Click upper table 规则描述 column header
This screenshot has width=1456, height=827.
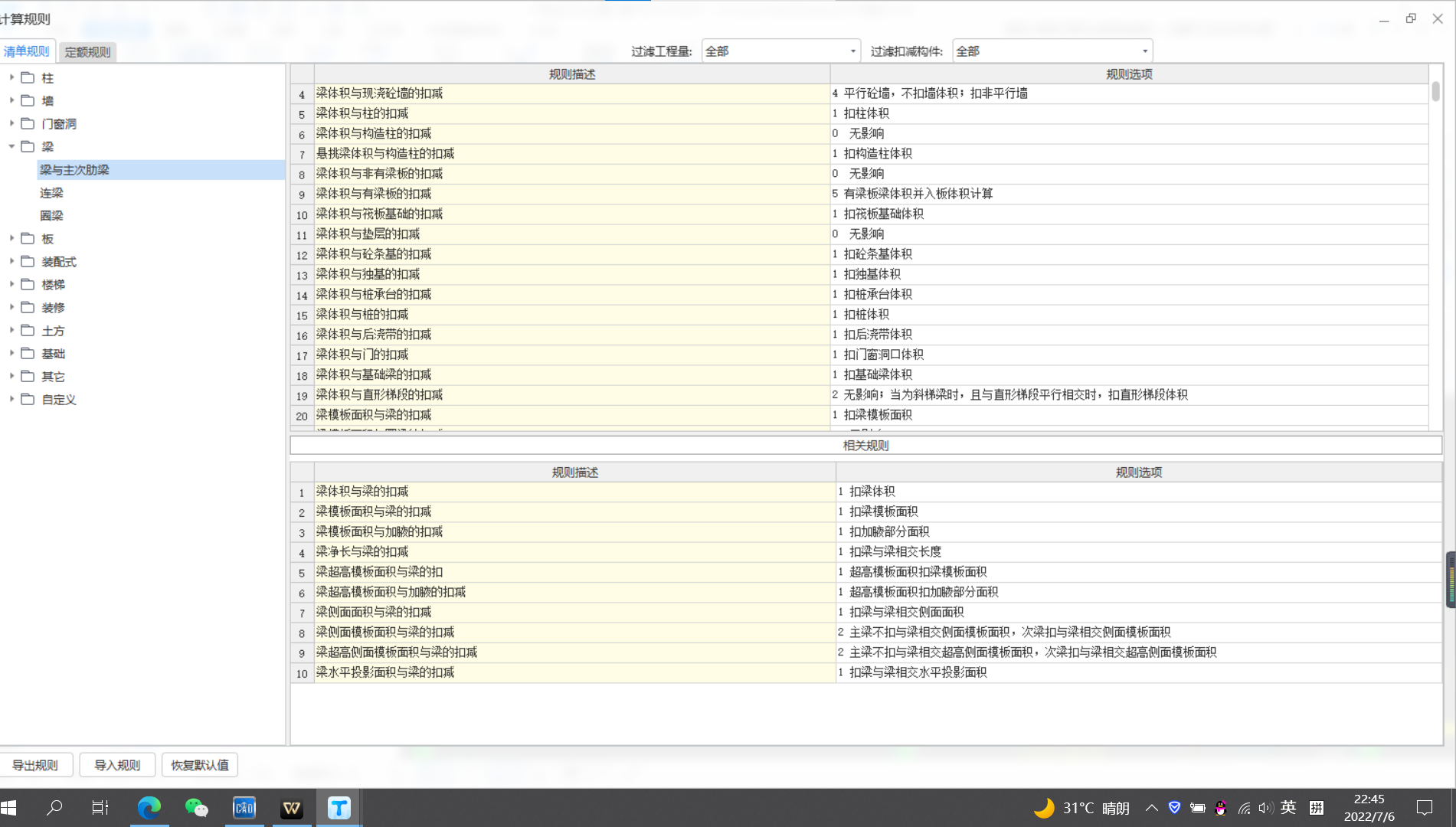pyautogui.click(x=572, y=74)
